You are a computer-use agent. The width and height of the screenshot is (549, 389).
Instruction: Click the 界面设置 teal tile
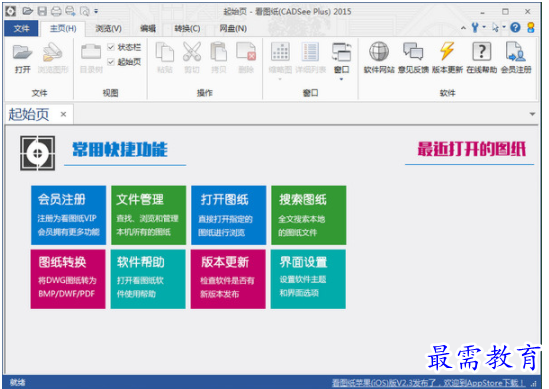pos(308,279)
